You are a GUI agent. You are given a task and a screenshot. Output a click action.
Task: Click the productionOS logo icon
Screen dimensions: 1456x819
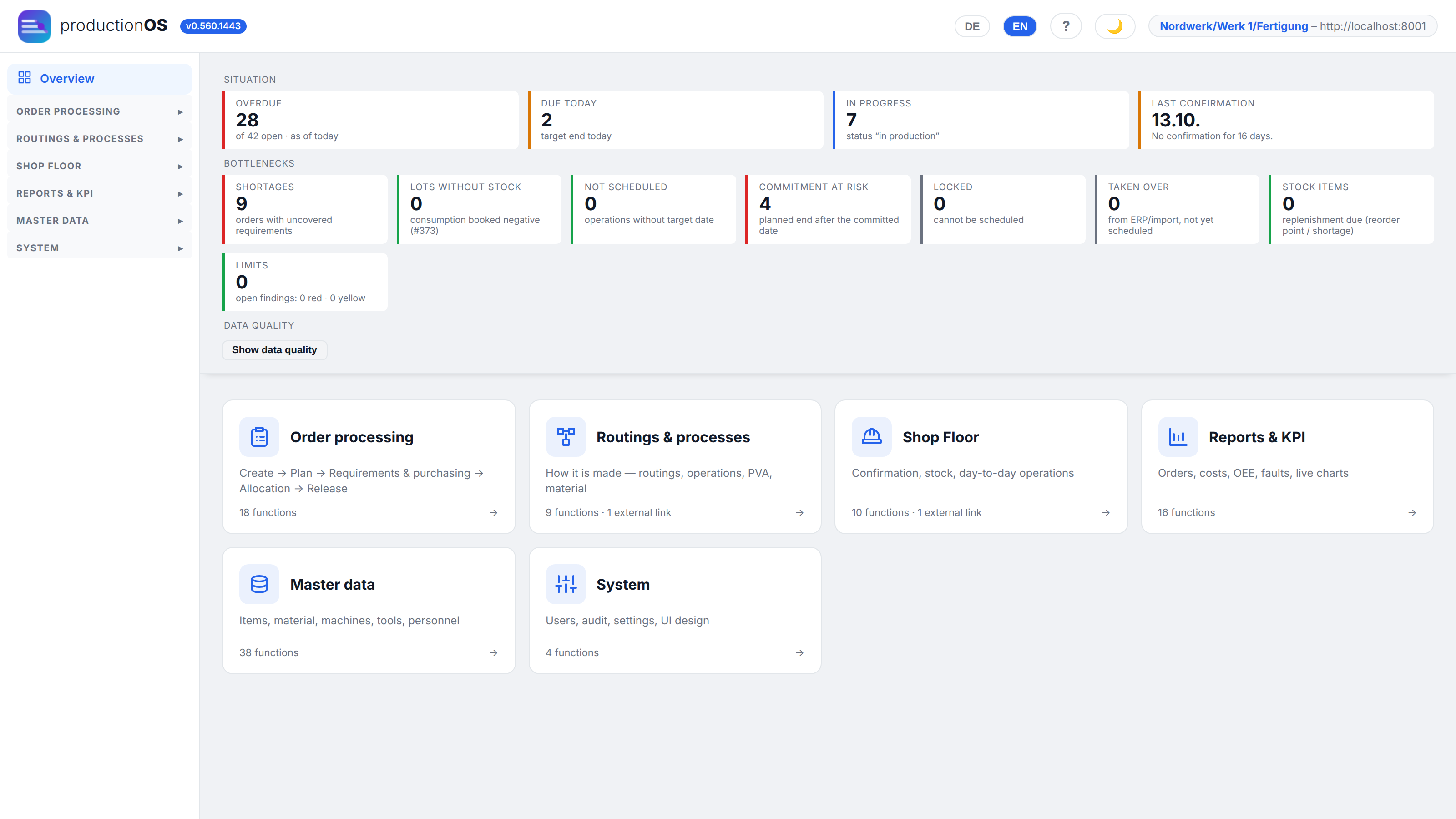coord(34,26)
